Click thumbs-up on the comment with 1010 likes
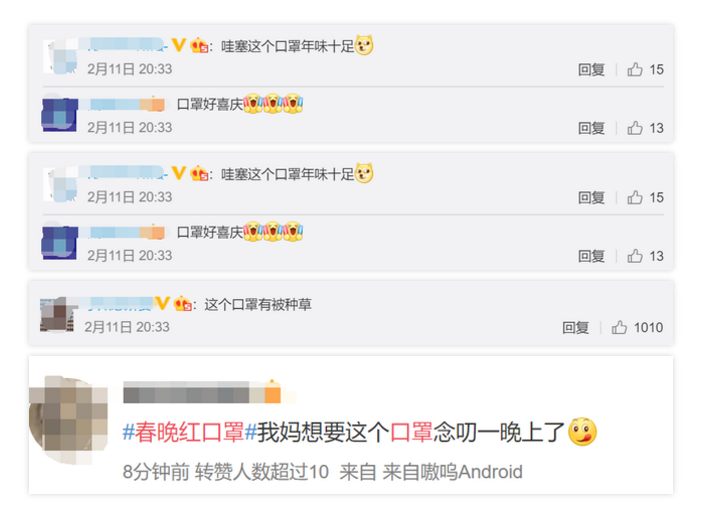This screenshot has height=512, width=703. [x=619, y=327]
